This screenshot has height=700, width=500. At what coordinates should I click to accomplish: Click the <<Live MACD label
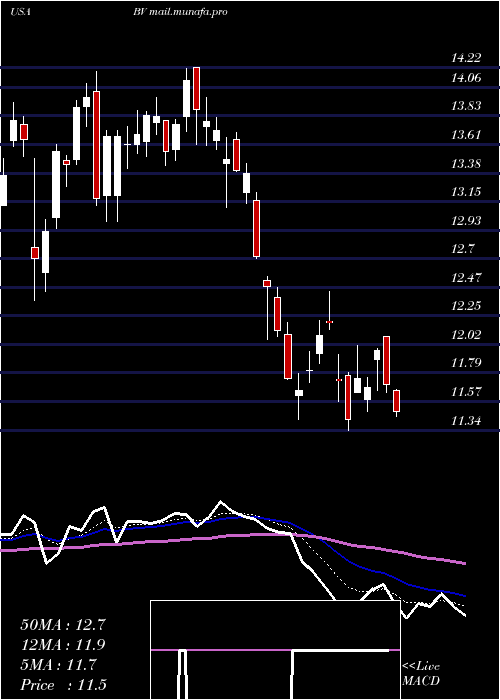point(421,674)
